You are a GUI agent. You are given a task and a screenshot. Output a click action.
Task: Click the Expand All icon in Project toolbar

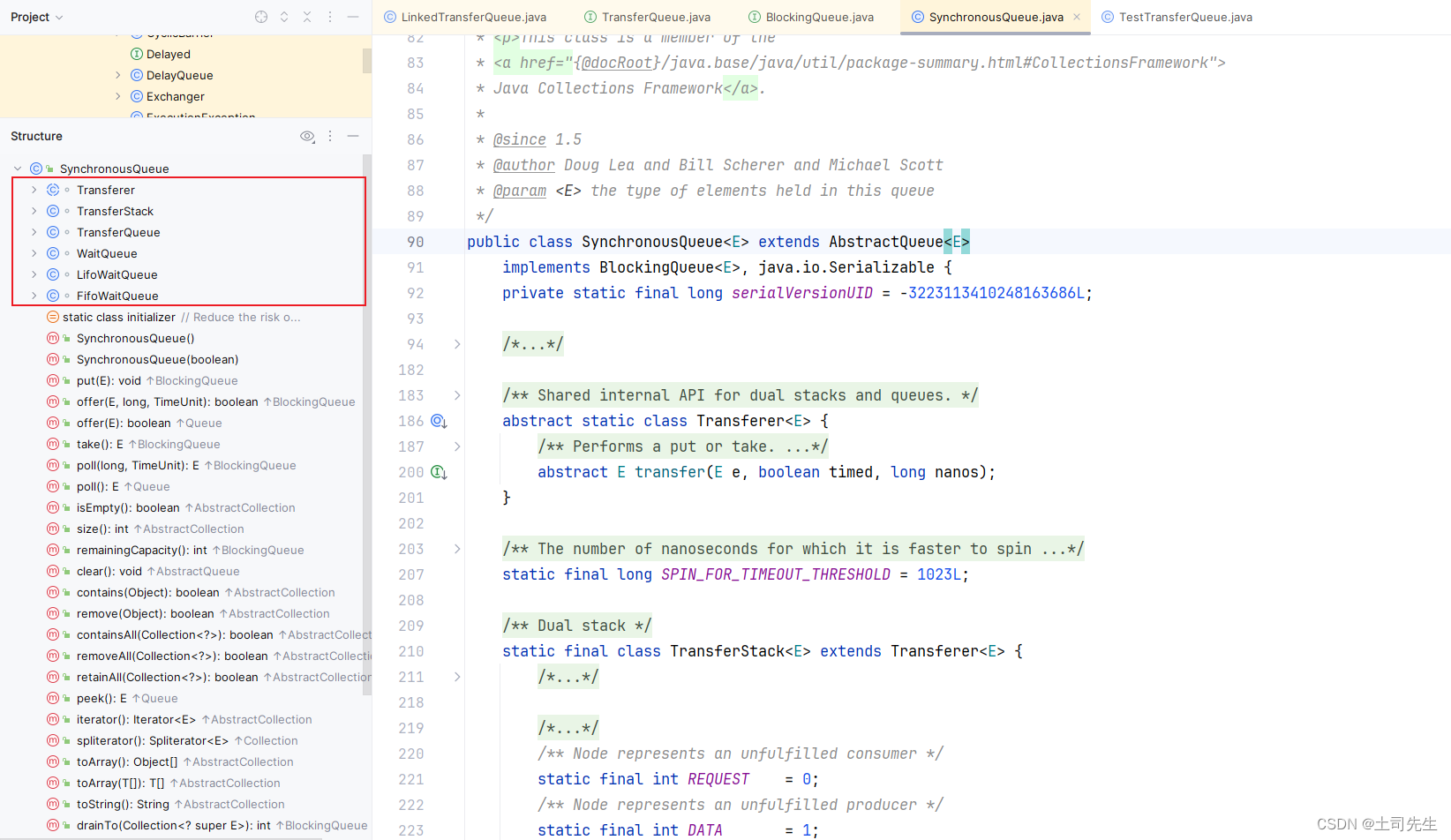pos(283,16)
